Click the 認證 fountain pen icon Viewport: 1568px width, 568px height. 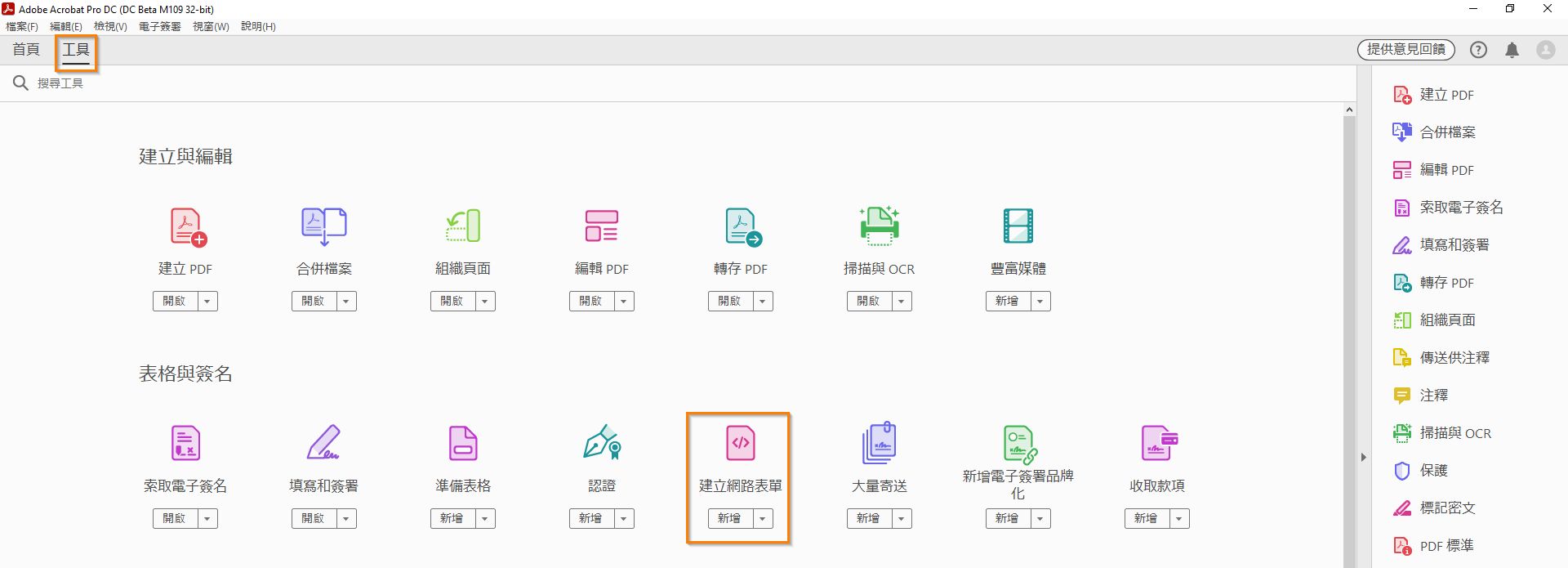pos(603,441)
